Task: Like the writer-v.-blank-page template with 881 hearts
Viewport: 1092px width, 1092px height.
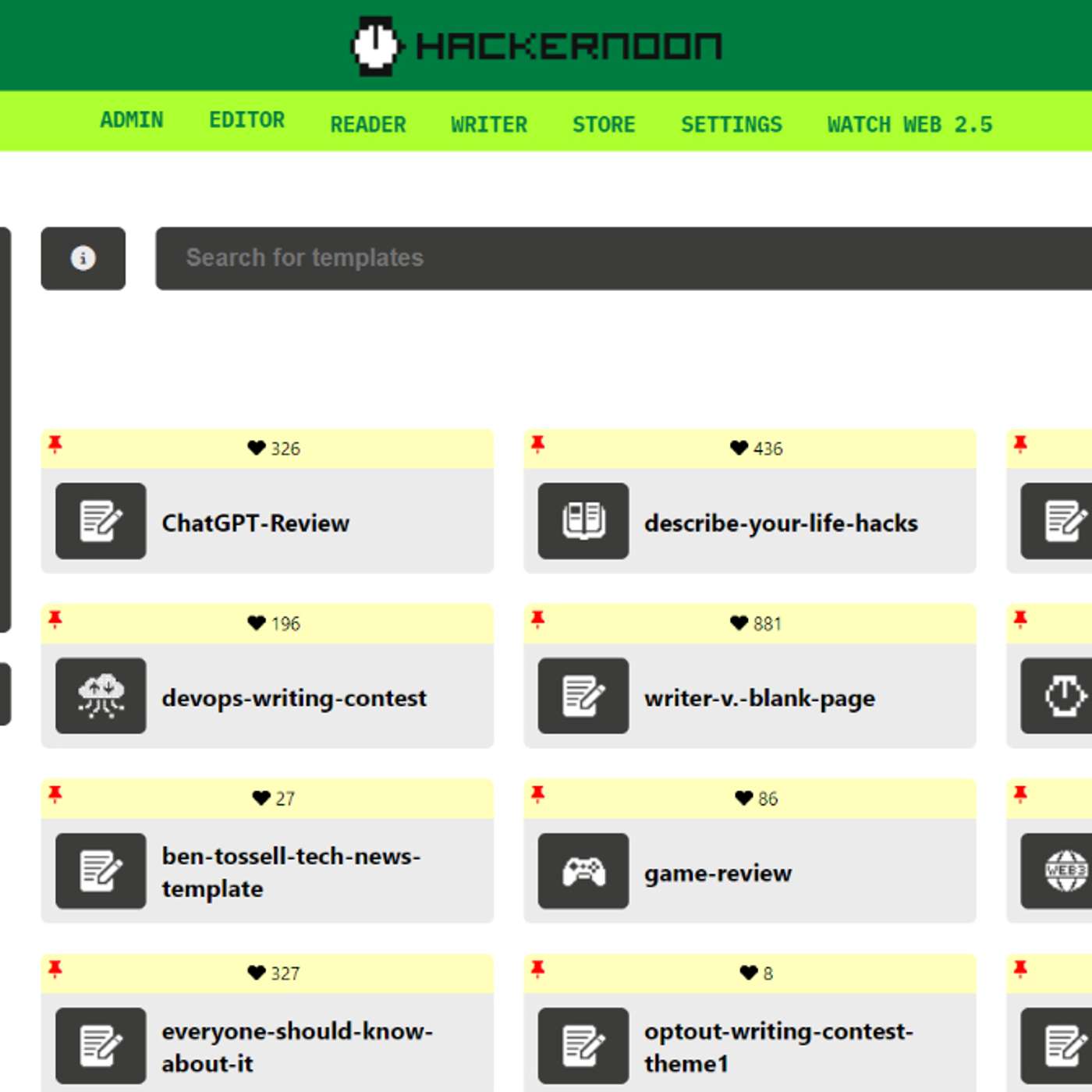Action: coord(739,623)
